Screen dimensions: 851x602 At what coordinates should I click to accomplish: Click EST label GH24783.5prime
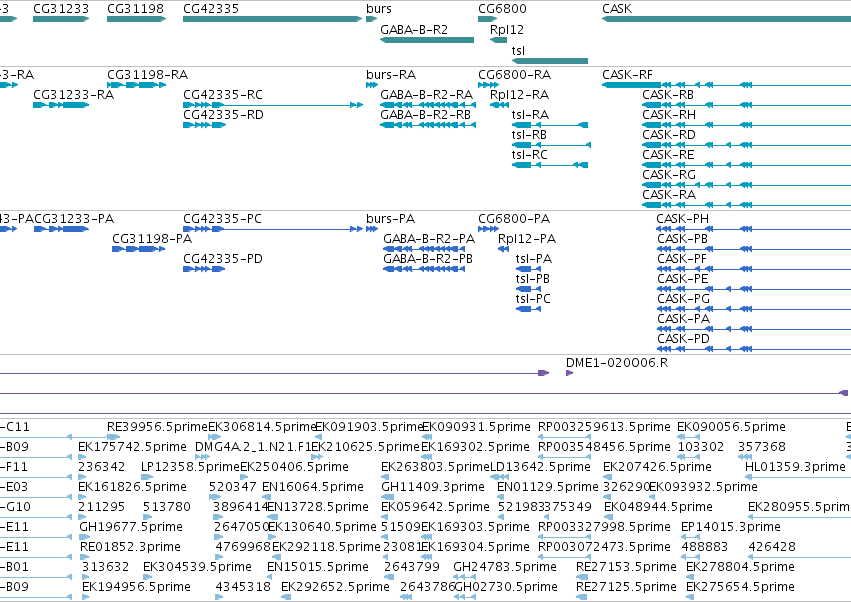point(505,567)
